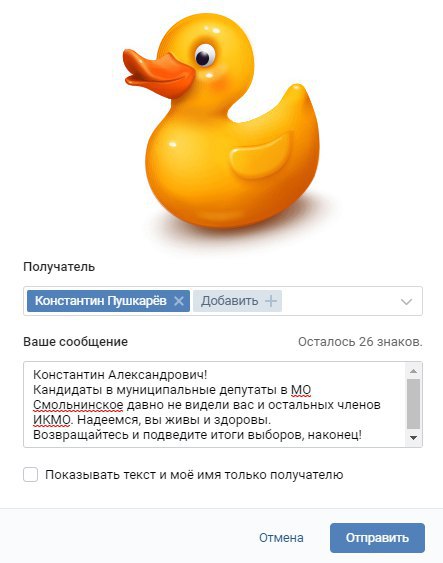Click the Ваше сообщение field label
Image resolution: width=443 pixels, height=563 pixels.
tap(75, 341)
